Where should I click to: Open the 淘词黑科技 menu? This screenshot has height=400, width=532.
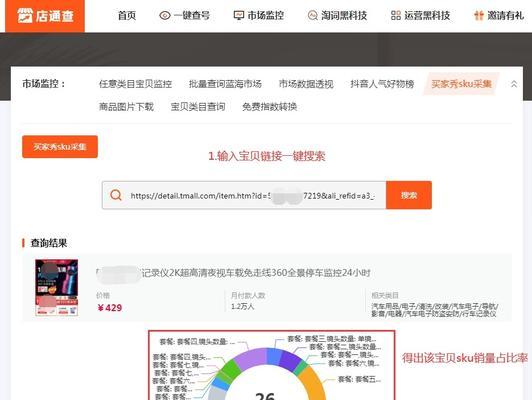point(344,16)
